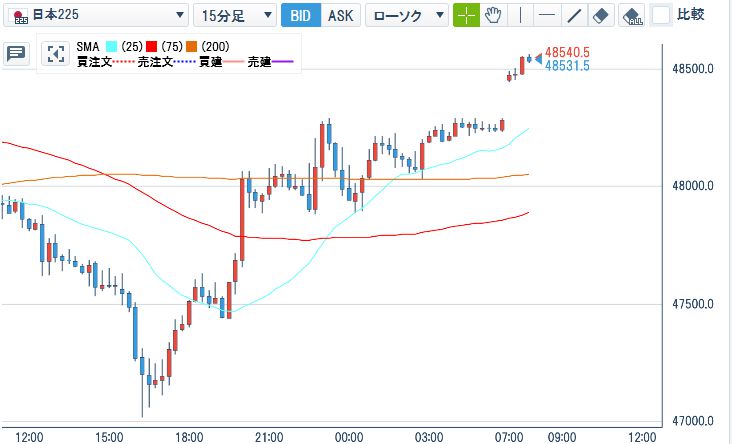Screen dimensions: 732x444
Task: Click the SMA indicator label
Action: click(x=87, y=47)
